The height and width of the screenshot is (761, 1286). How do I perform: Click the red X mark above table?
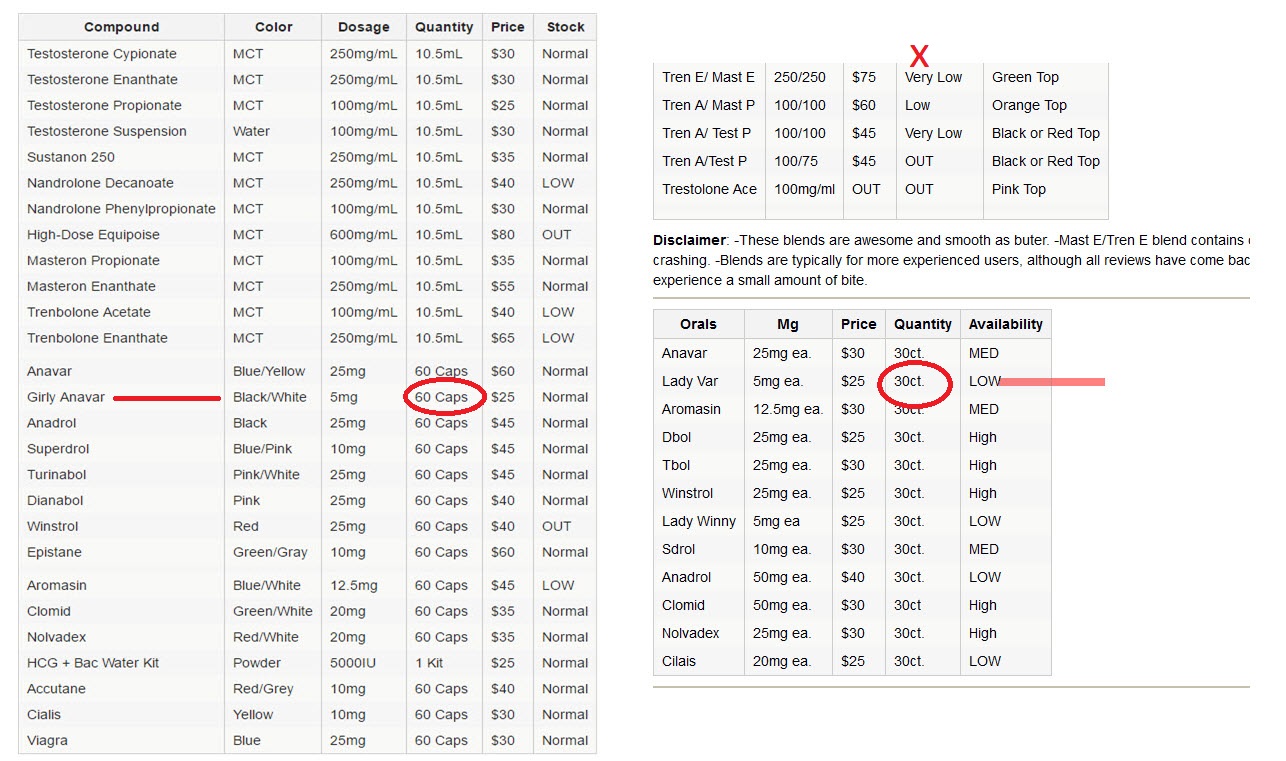(918, 56)
